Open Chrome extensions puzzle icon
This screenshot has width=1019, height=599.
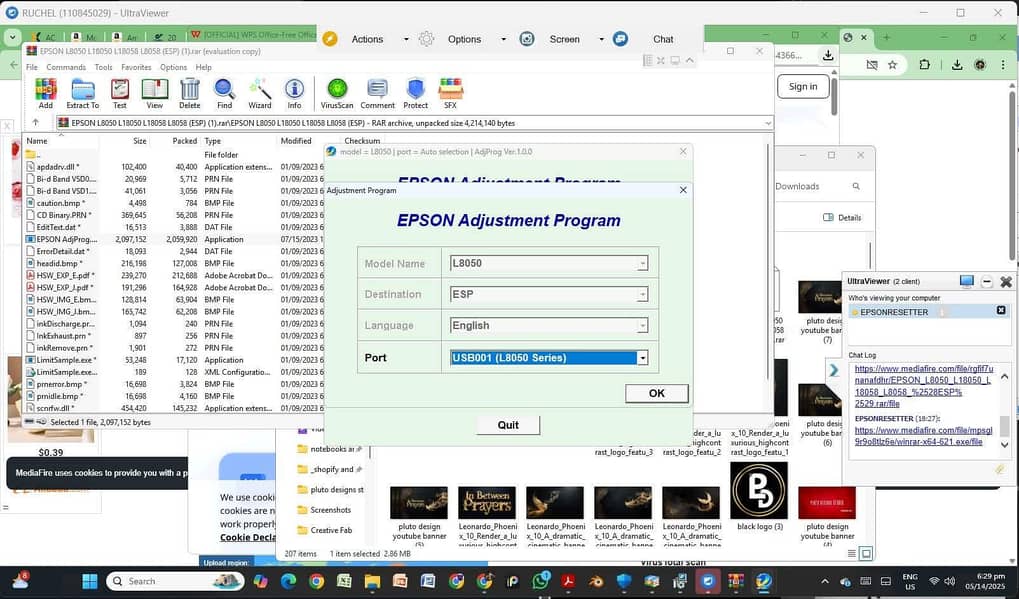coord(924,64)
